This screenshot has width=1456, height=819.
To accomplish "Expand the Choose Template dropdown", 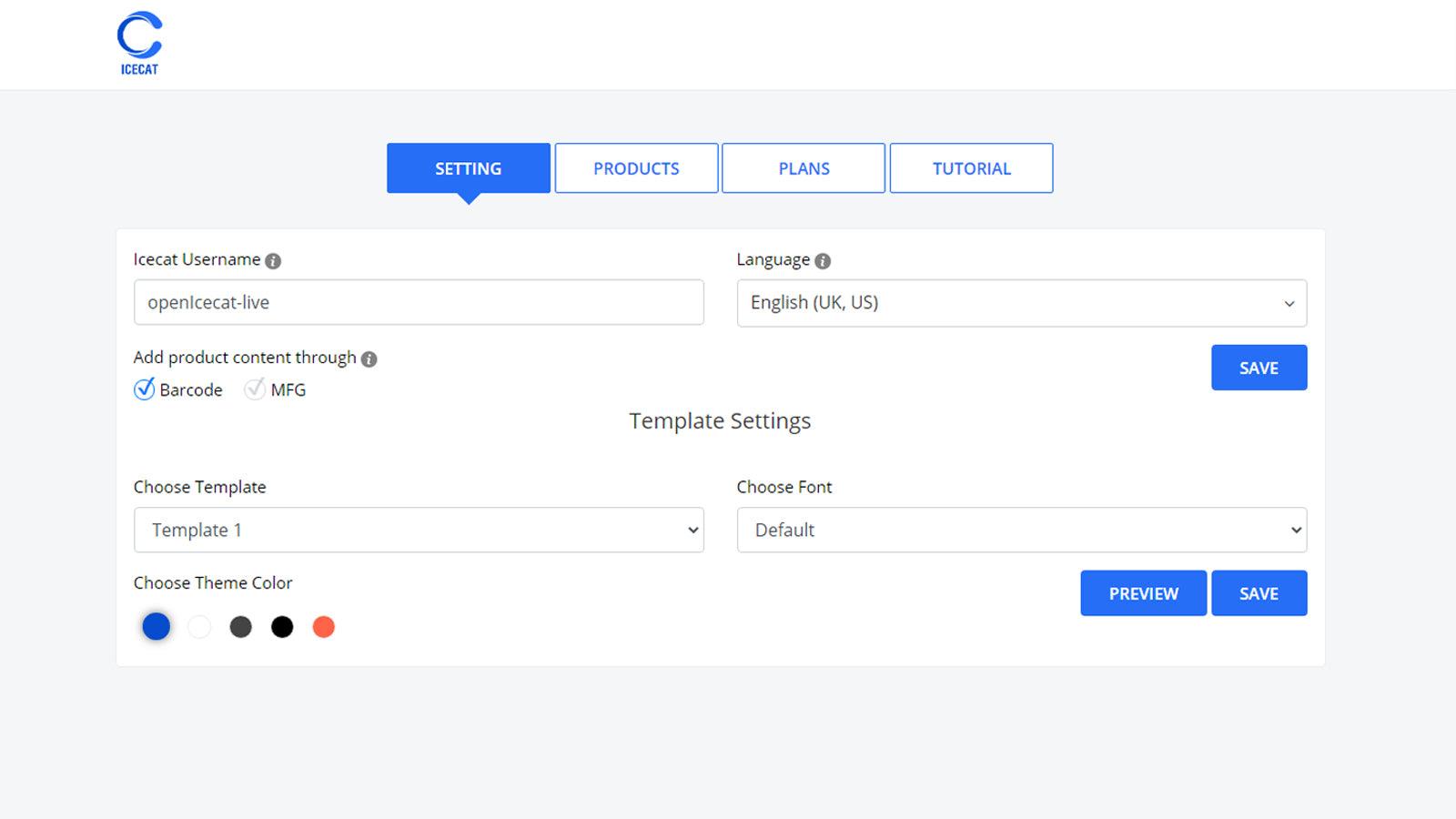I will click(x=419, y=530).
